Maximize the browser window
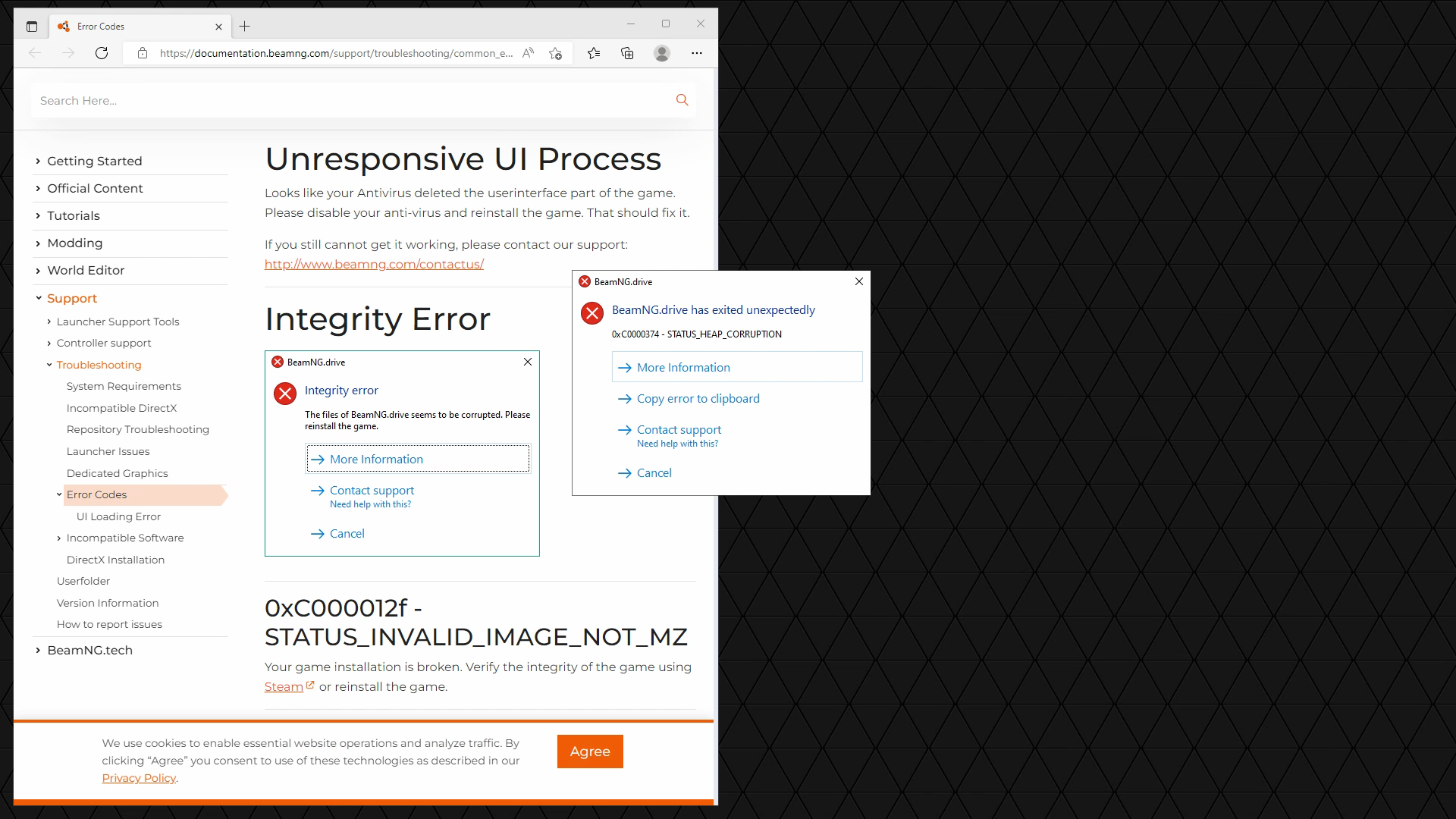The image size is (1456, 819). coord(666,24)
